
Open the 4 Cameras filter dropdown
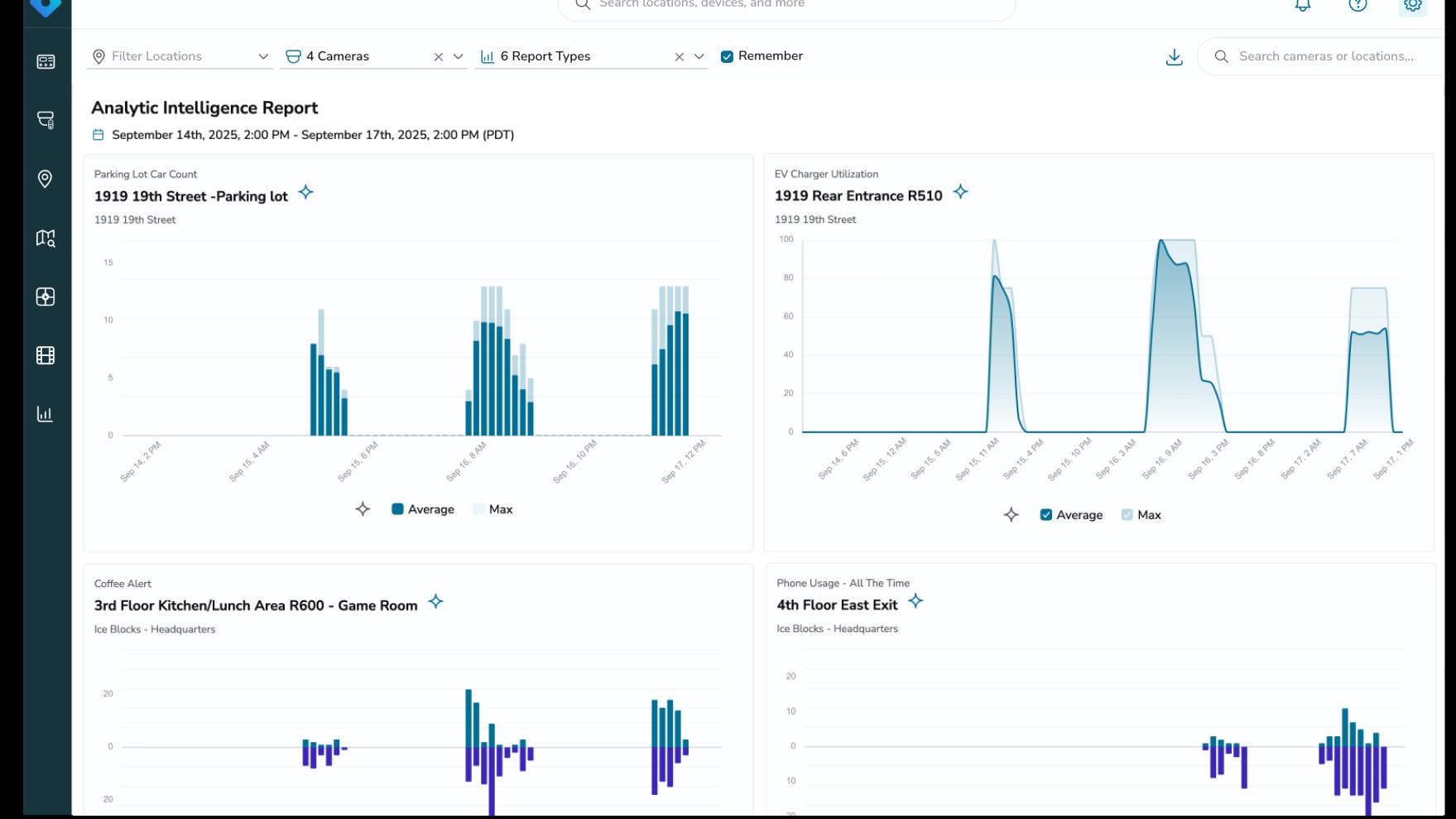[459, 56]
